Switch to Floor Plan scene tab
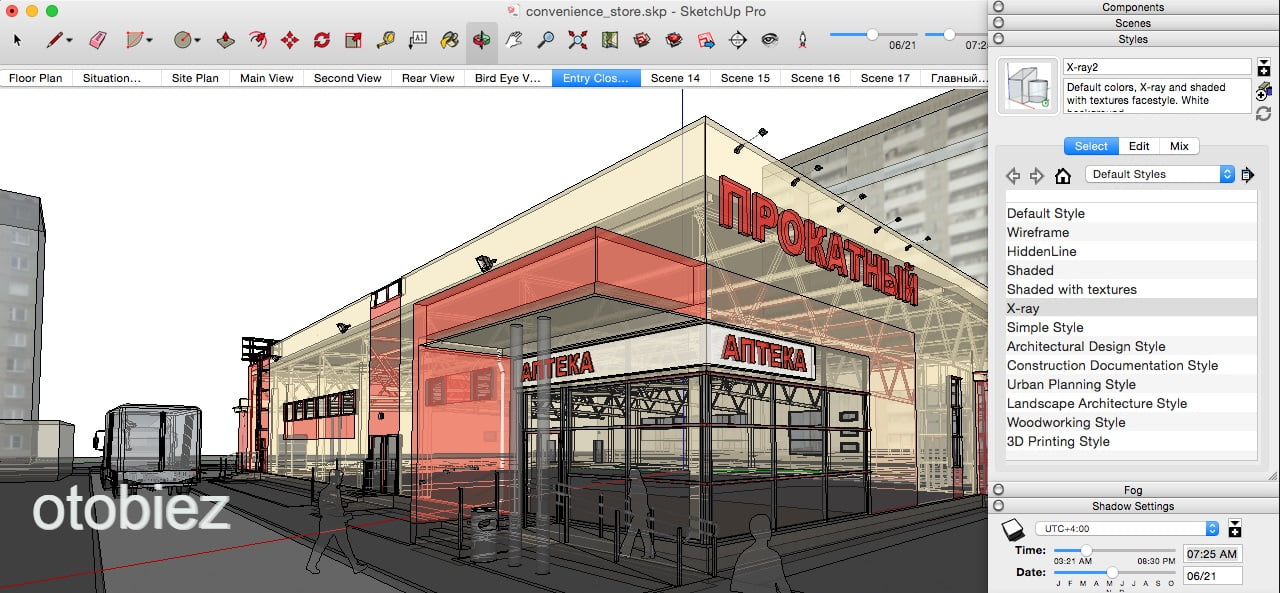Viewport: 1280px width, 593px height. 35,78
